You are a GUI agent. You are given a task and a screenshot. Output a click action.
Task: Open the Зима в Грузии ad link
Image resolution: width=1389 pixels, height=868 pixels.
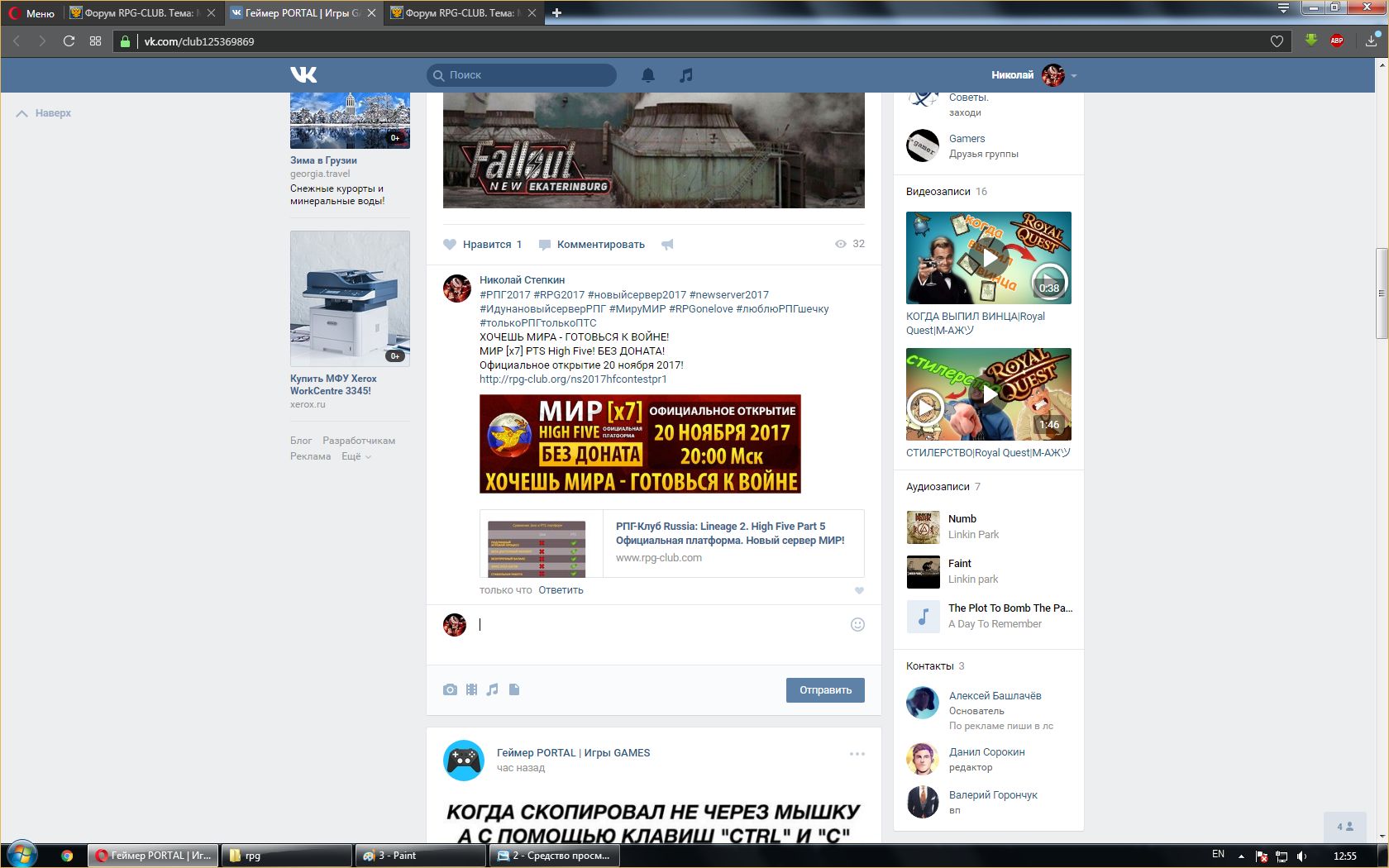(323, 160)
